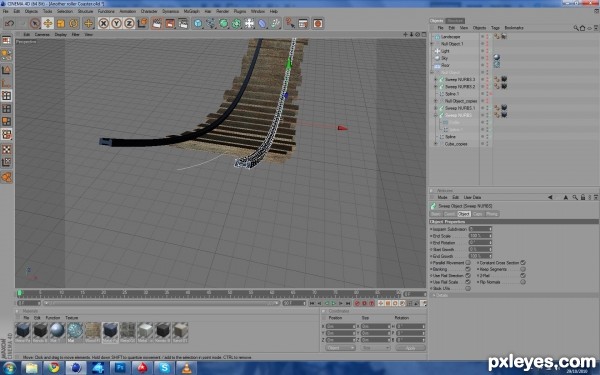Expand the Sweep NURBS.3 tree node
This screenshot has height=375, width=600.
435,80
